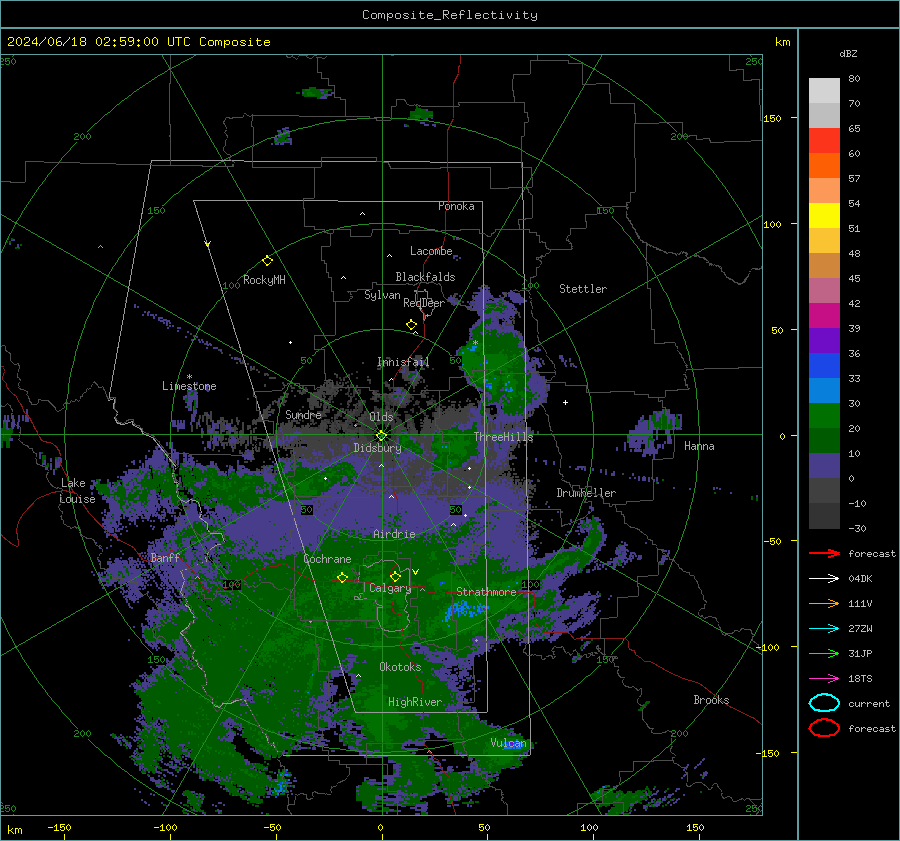Click the yellow diamond marker below RedDeer
This screenshot has height=841, width=900.
tap(411, 325)
